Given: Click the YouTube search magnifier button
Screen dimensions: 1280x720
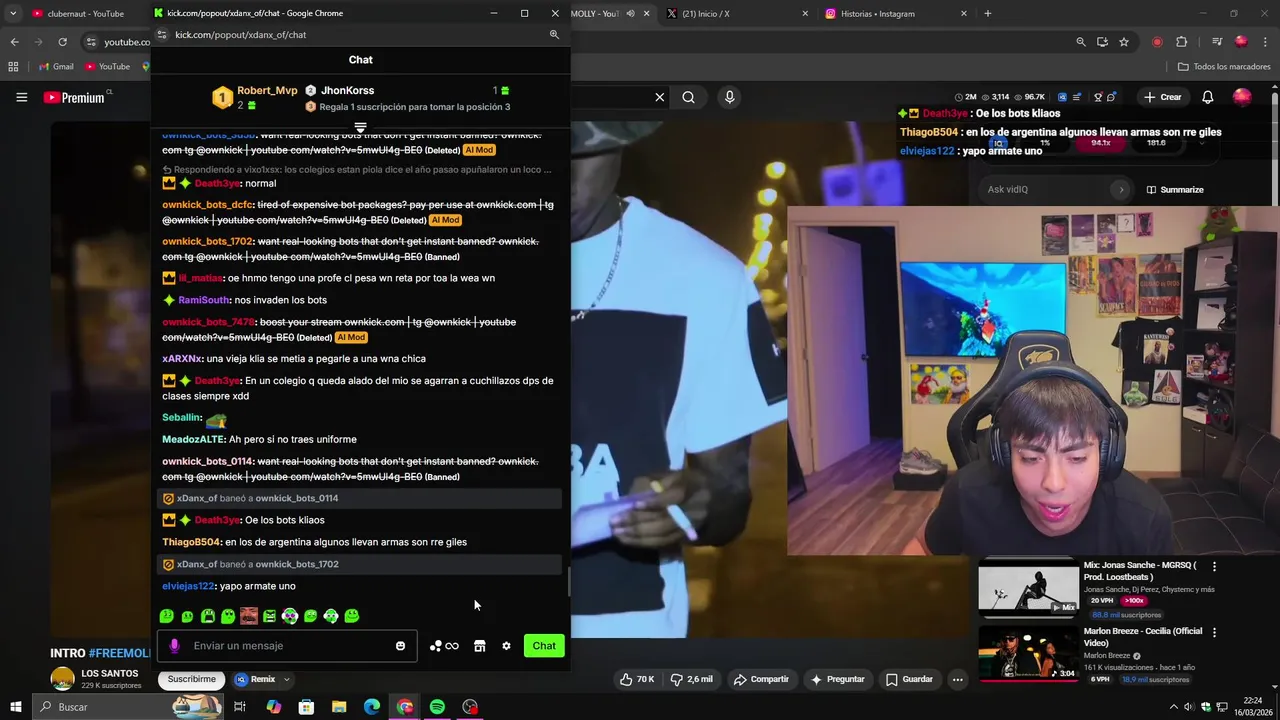Looking at the screenshot, I should pos(689,97).
